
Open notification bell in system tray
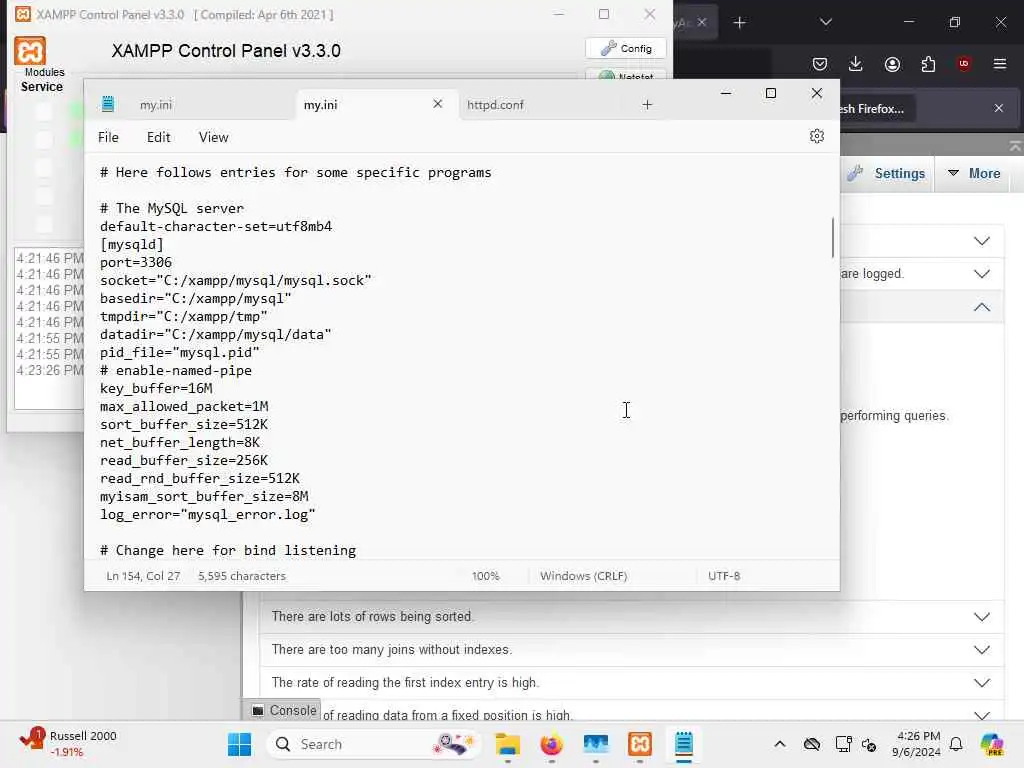click(956, 744)
